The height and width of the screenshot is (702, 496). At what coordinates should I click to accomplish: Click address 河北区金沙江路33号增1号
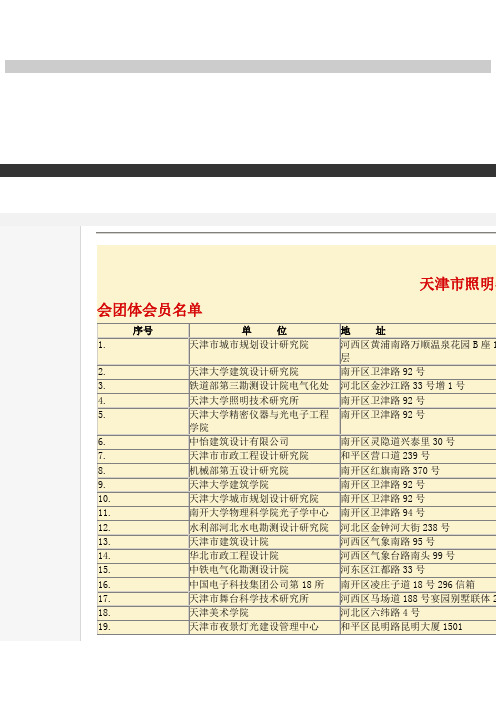[x=403, y=386]
